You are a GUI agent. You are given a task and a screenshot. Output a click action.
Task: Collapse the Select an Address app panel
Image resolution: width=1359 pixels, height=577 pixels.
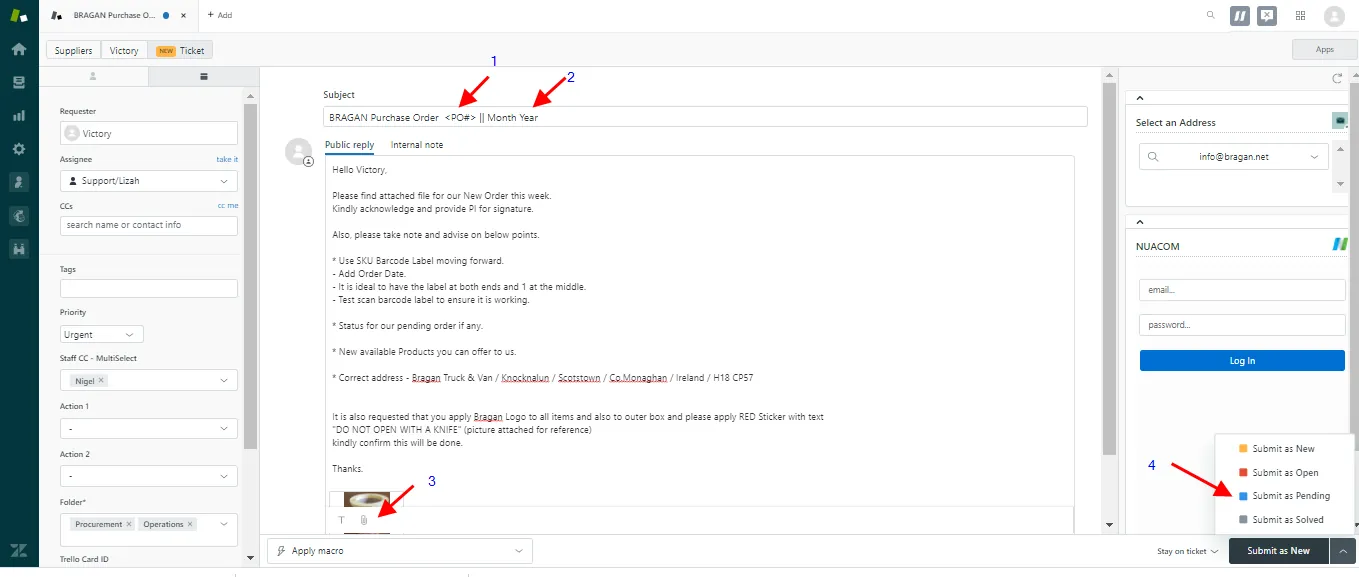click(1141, 98)
